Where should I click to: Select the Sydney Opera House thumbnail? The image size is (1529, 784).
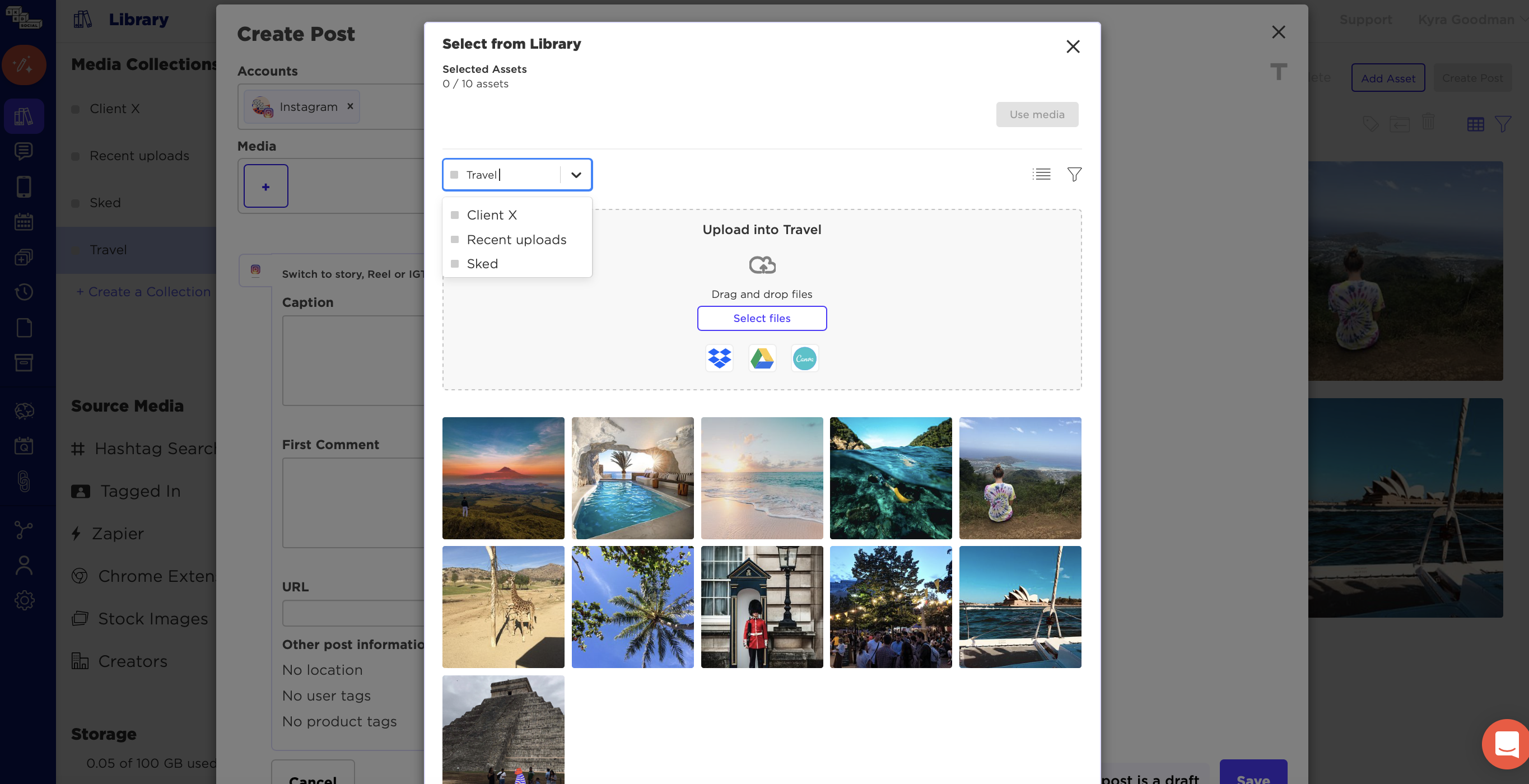(1020, 607)
